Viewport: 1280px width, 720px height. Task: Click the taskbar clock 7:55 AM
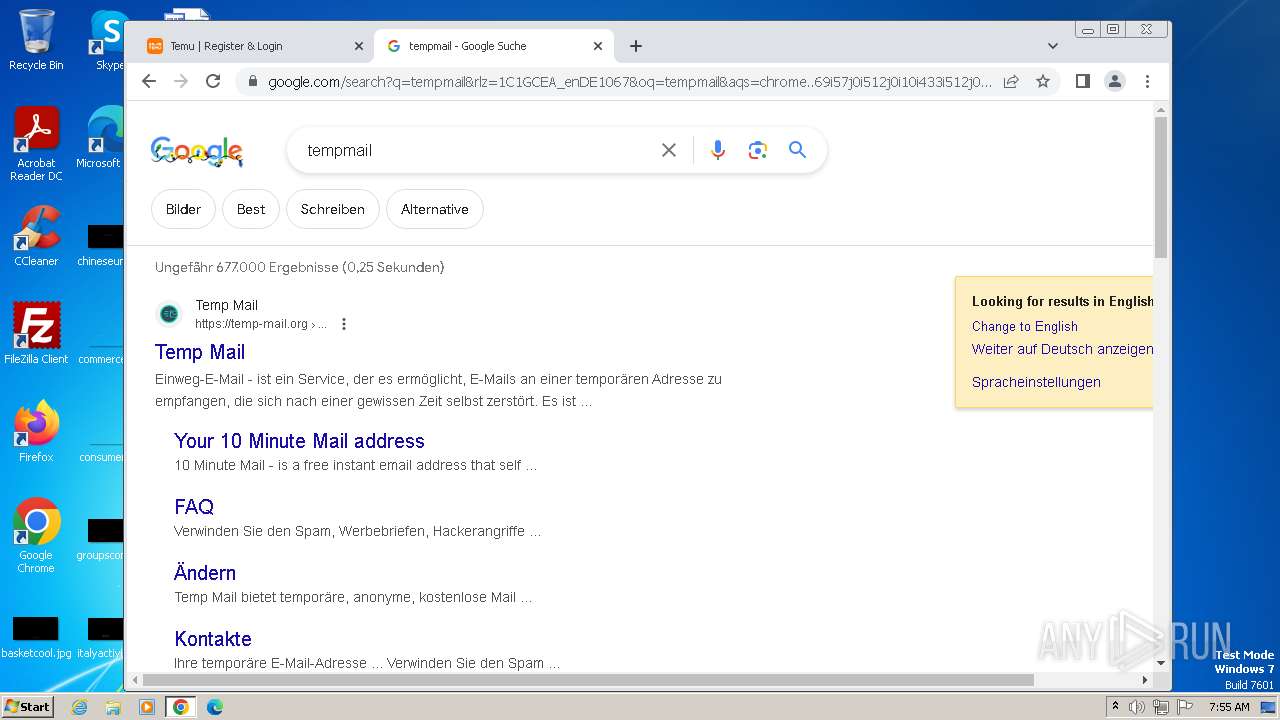tap(1229, 707)
